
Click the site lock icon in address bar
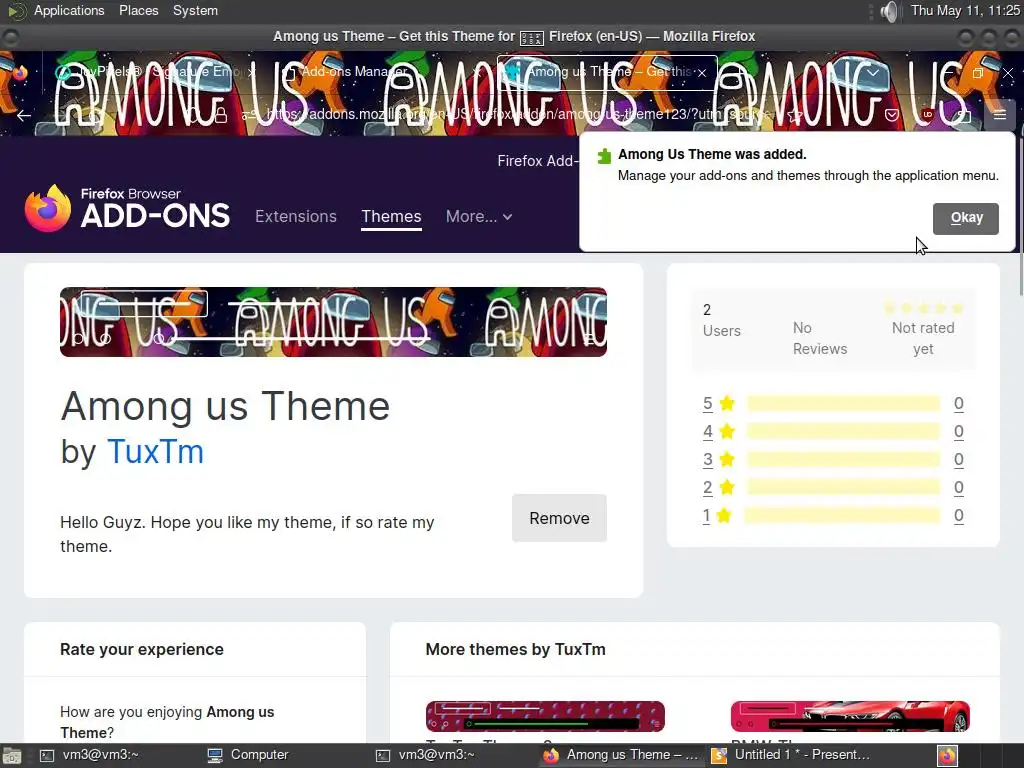pyautogui.click(x=221, y=116)
